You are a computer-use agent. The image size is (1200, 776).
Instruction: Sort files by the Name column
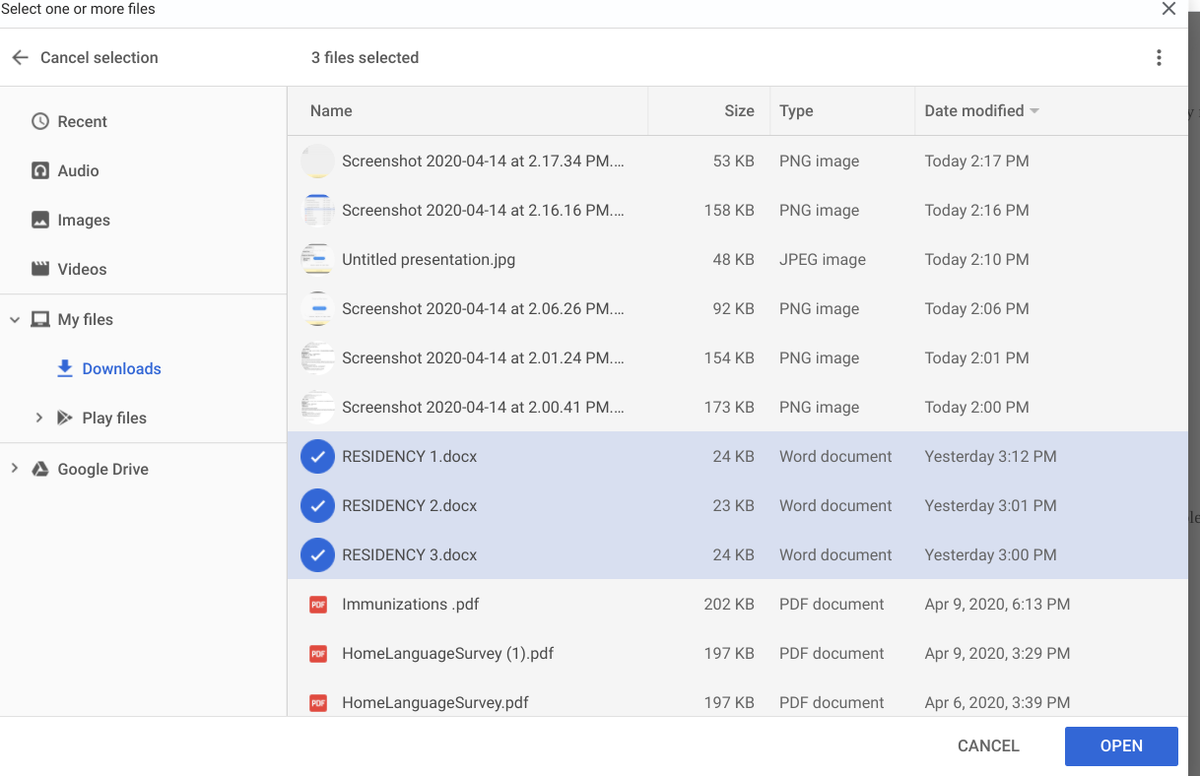[331, 111]
